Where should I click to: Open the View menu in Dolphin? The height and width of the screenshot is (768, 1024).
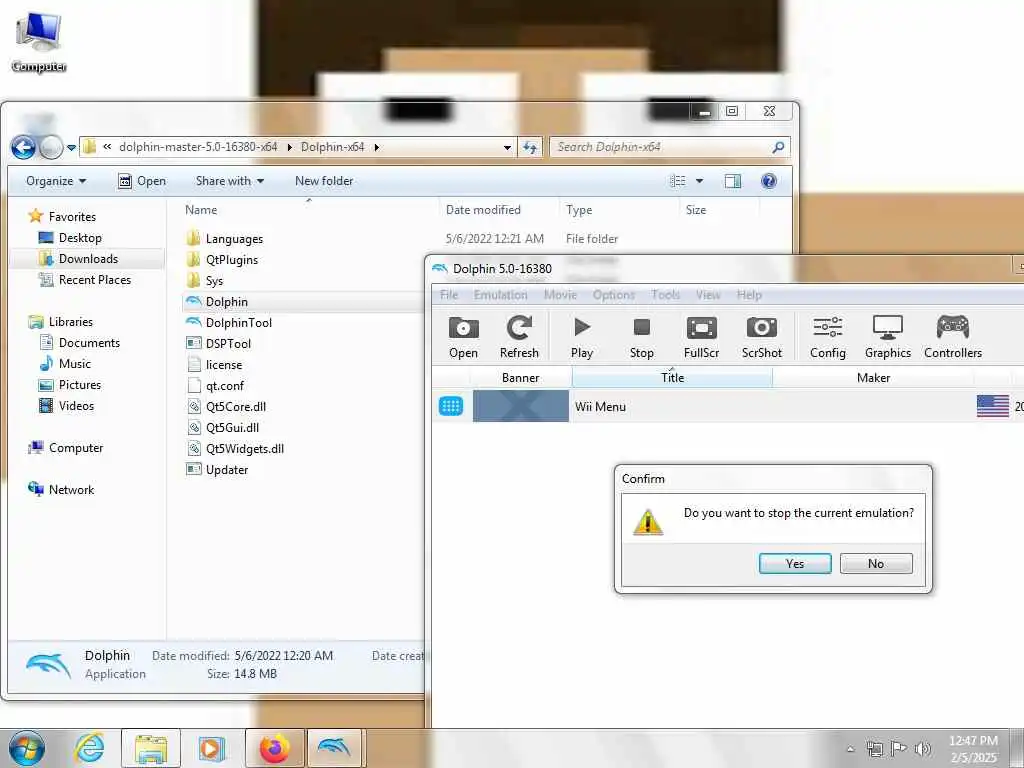(x=707, y=295)
